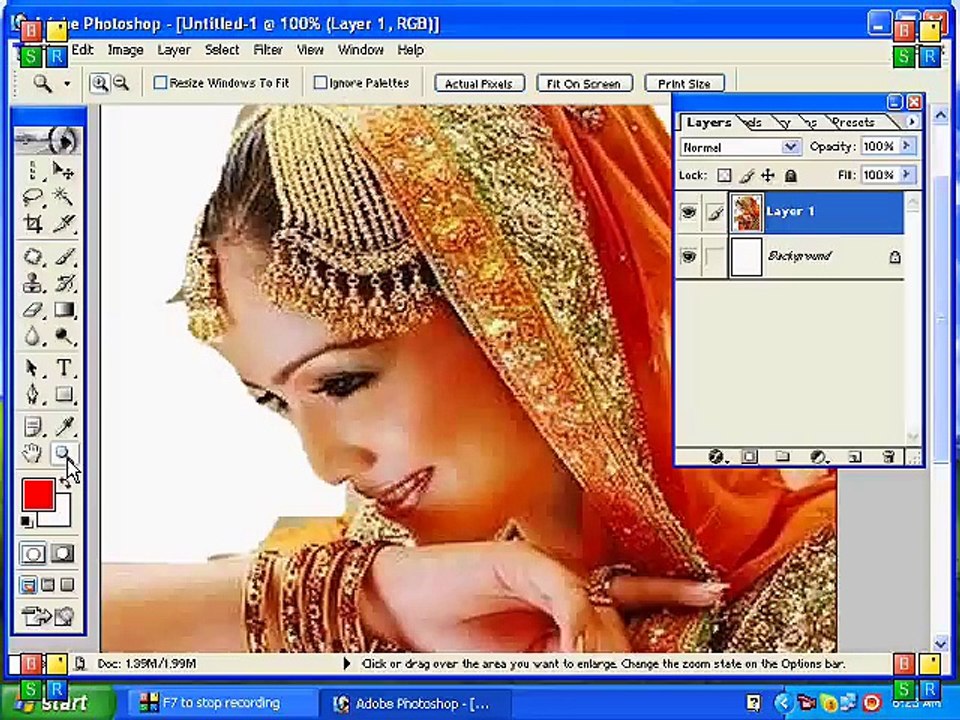Select the Healing Brush tool
This screenshot has height=720, width=960.
pyautogui.click(x=33, y=256)
